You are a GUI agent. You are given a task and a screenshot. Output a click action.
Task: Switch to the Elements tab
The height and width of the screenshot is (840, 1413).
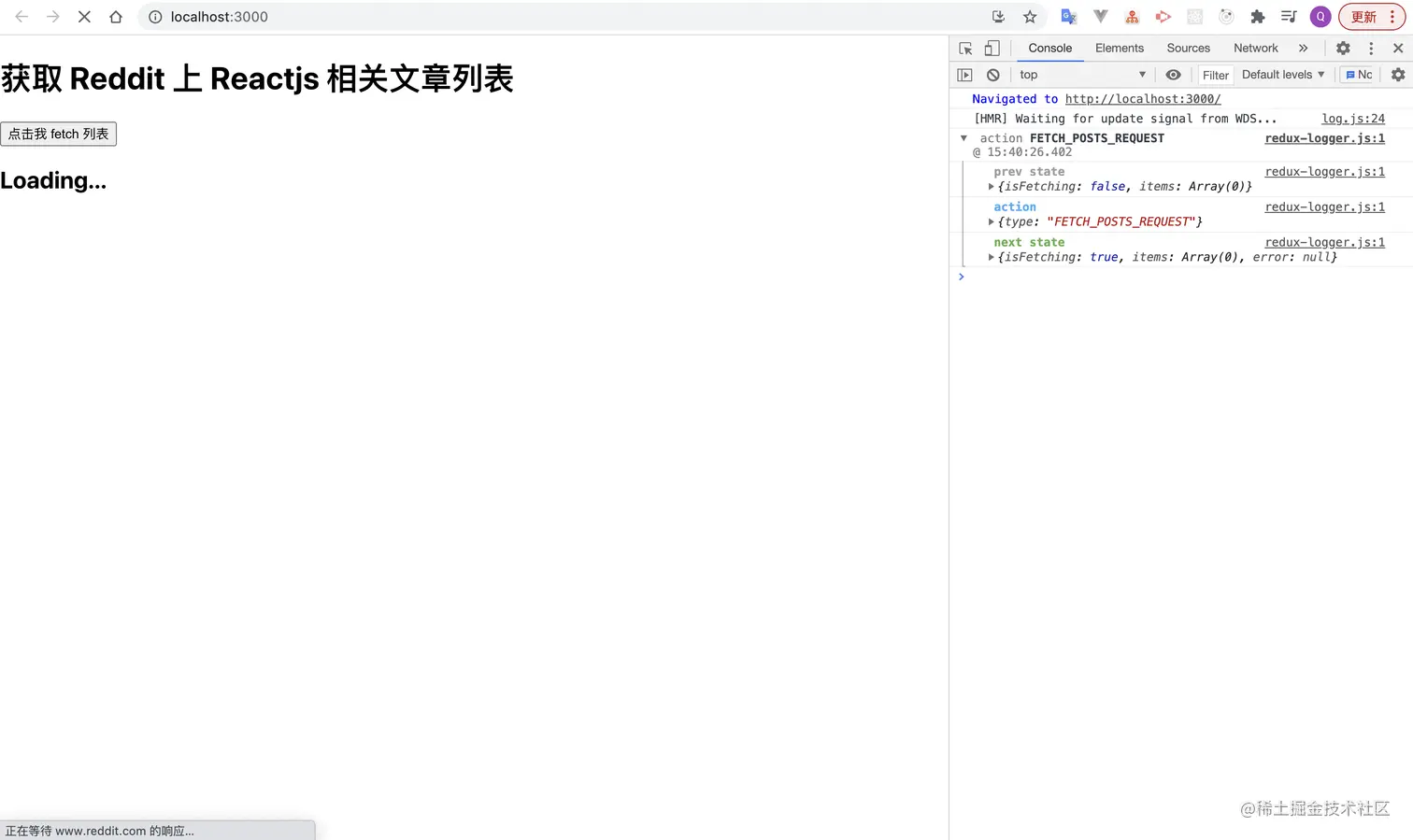click(1120, 49)
